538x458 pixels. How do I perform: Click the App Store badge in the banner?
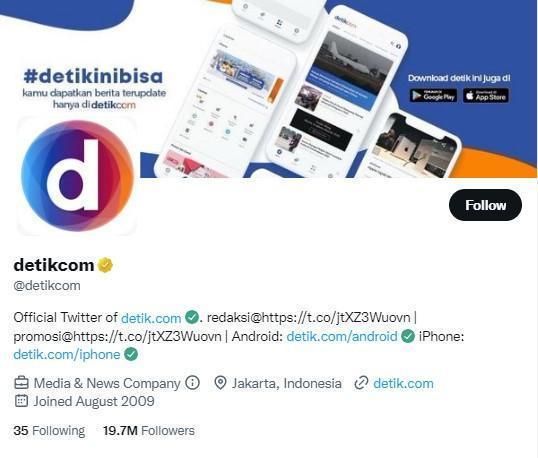point(486,96)
